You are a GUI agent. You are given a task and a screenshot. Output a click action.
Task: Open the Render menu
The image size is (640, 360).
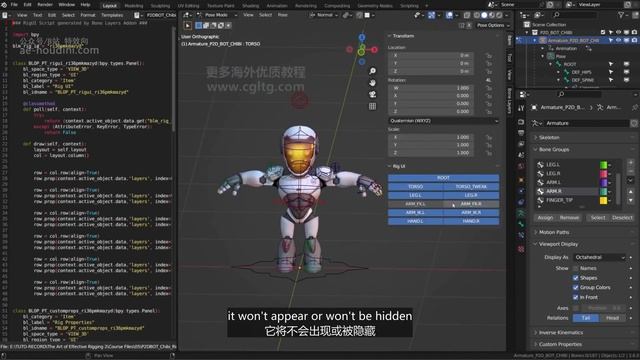pos(45,5)
